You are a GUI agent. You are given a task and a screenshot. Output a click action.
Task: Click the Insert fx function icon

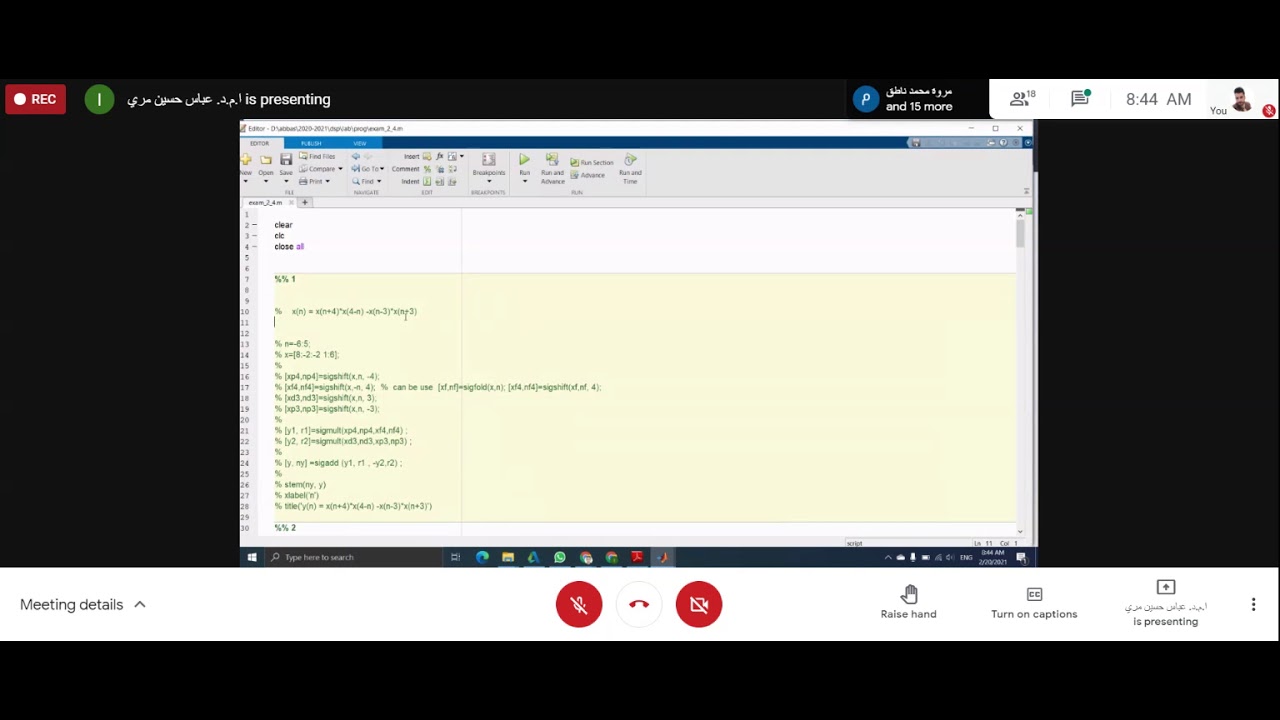coord(440,157)
